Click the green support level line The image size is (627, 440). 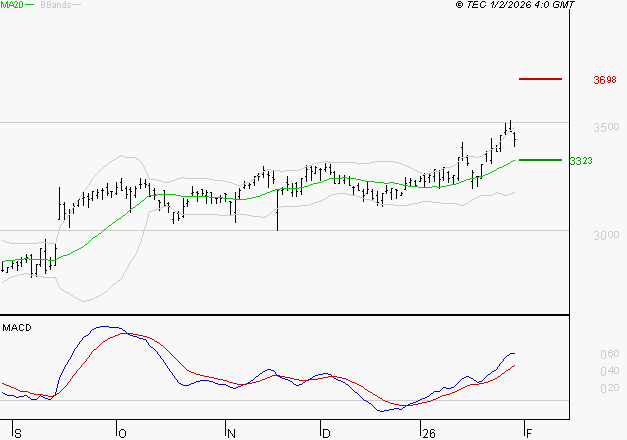point(540,160)
